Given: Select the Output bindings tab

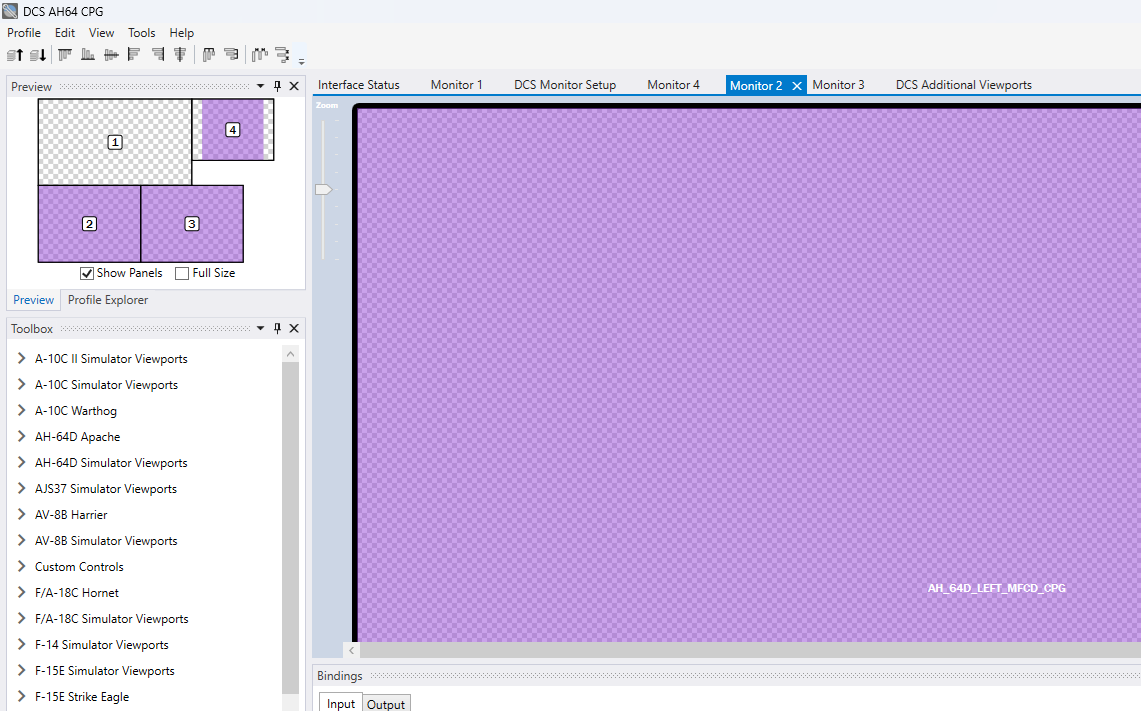Looking at the screenshot, I should point(386,704).
